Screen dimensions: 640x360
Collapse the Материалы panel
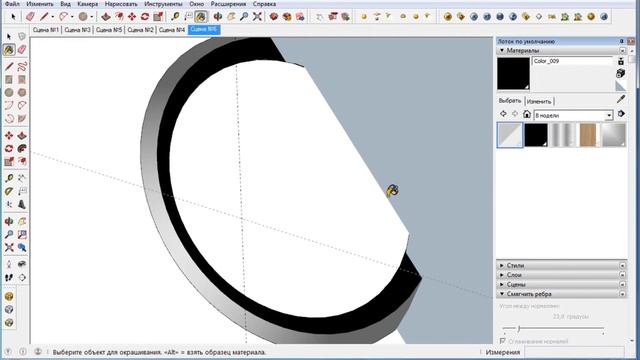click(x=502, y=51)
